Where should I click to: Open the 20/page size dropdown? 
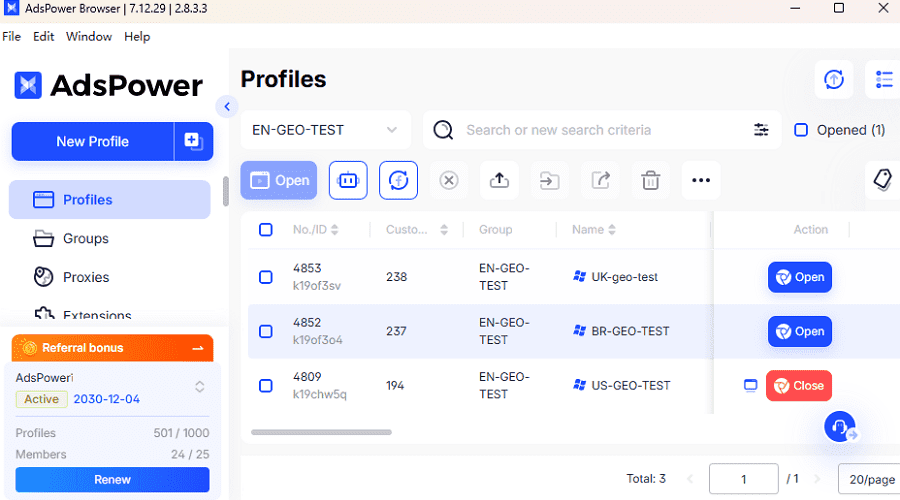click(870, 479)
